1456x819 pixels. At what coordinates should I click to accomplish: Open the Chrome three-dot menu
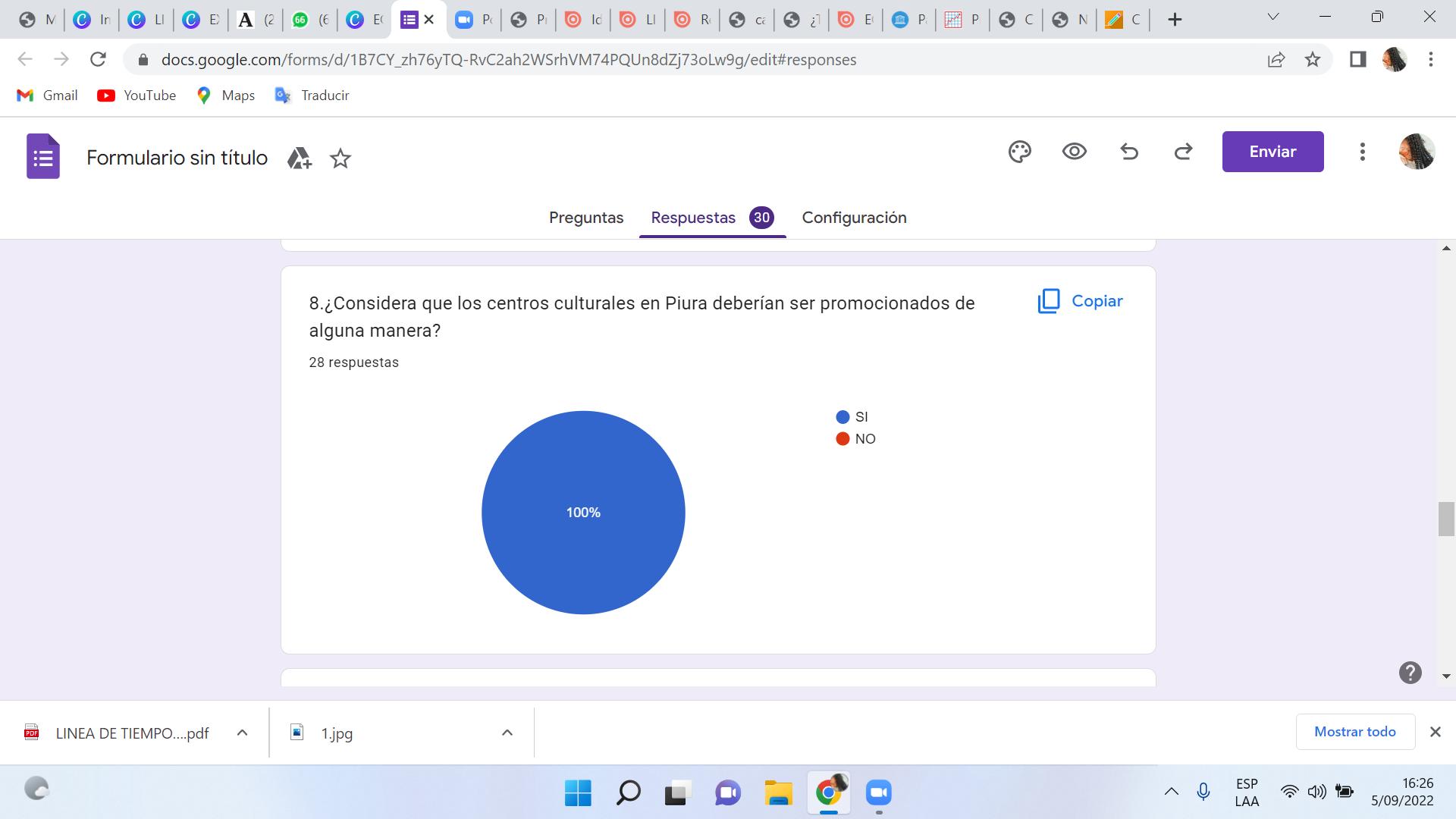1431,59
